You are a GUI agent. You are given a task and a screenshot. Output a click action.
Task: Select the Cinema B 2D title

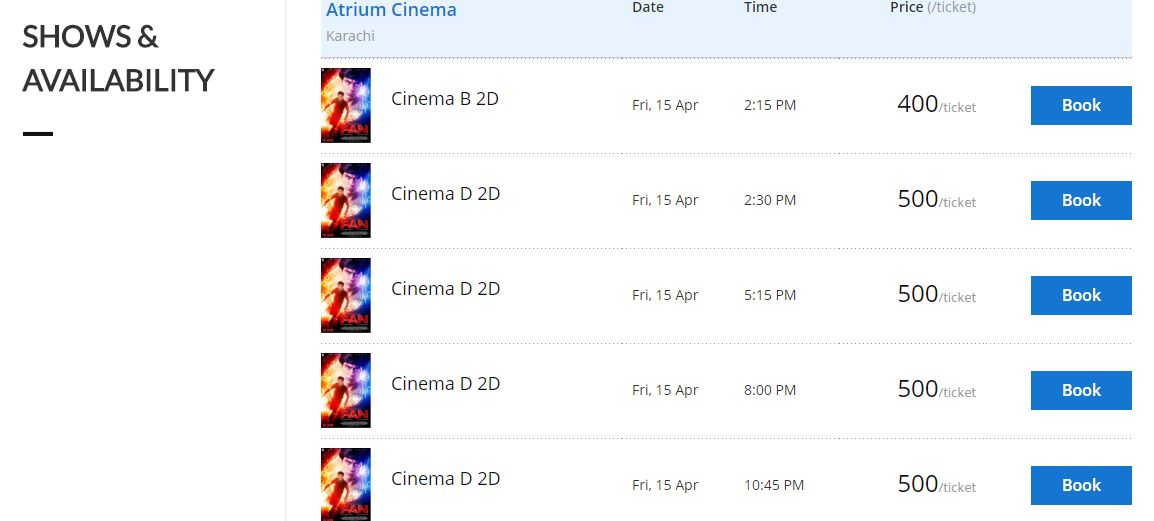tap(445, 99)
